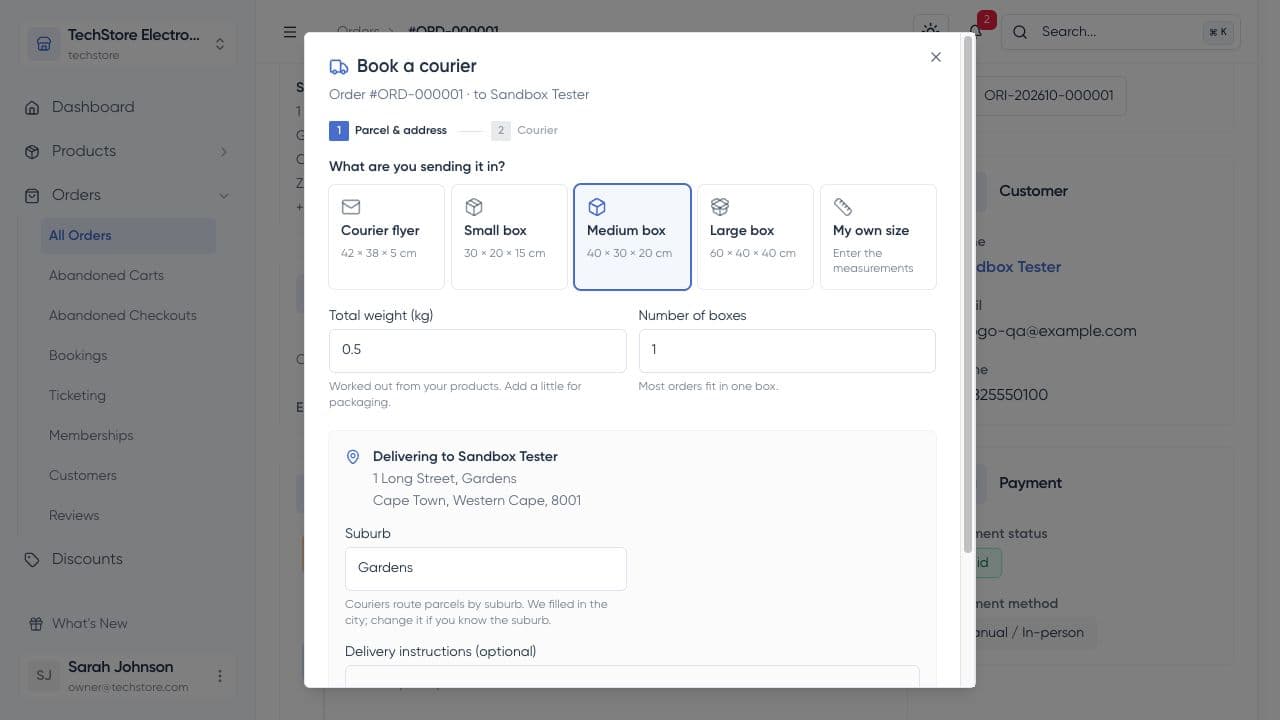The width and height of the screenshot is (1280, 720).
Task: Select step 1 Parcel & address
Action: [388, 130]
